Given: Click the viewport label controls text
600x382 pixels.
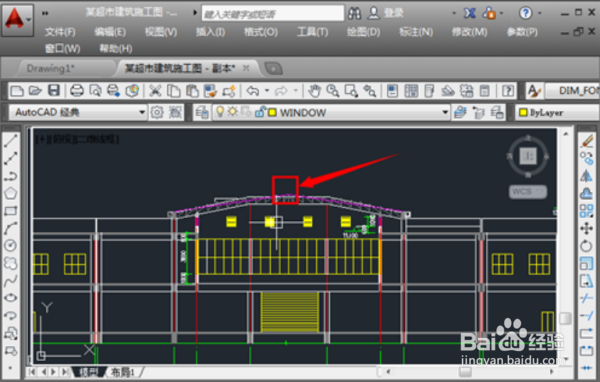Looking at the screenshot, I should pyautogui.click(x=77, y=139).
